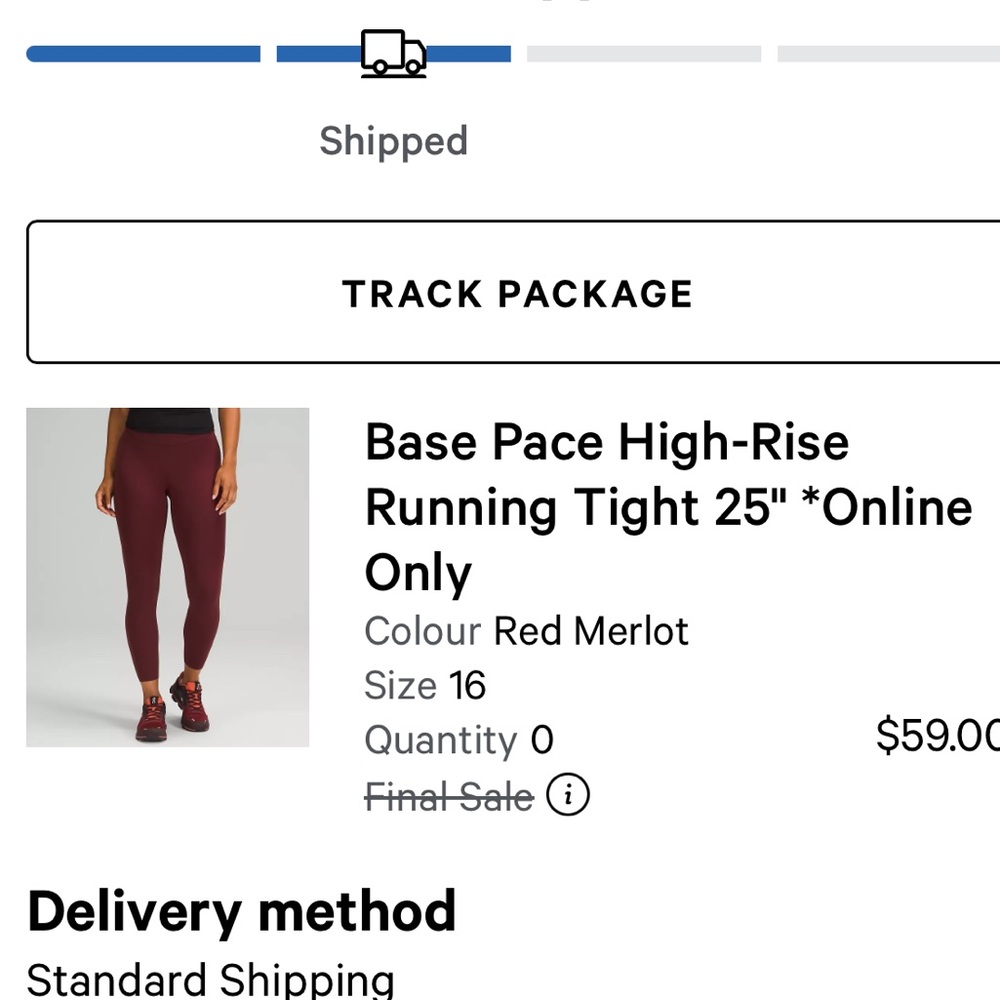
Task: Open the Size 16 detail row
Action: 425,686
